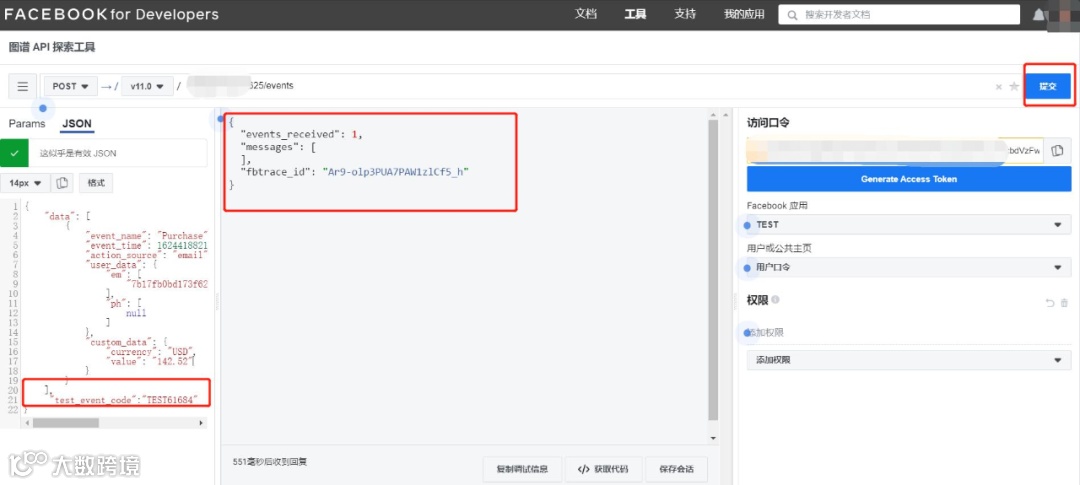
Task: Click the access token field
Action: (895, 150)
